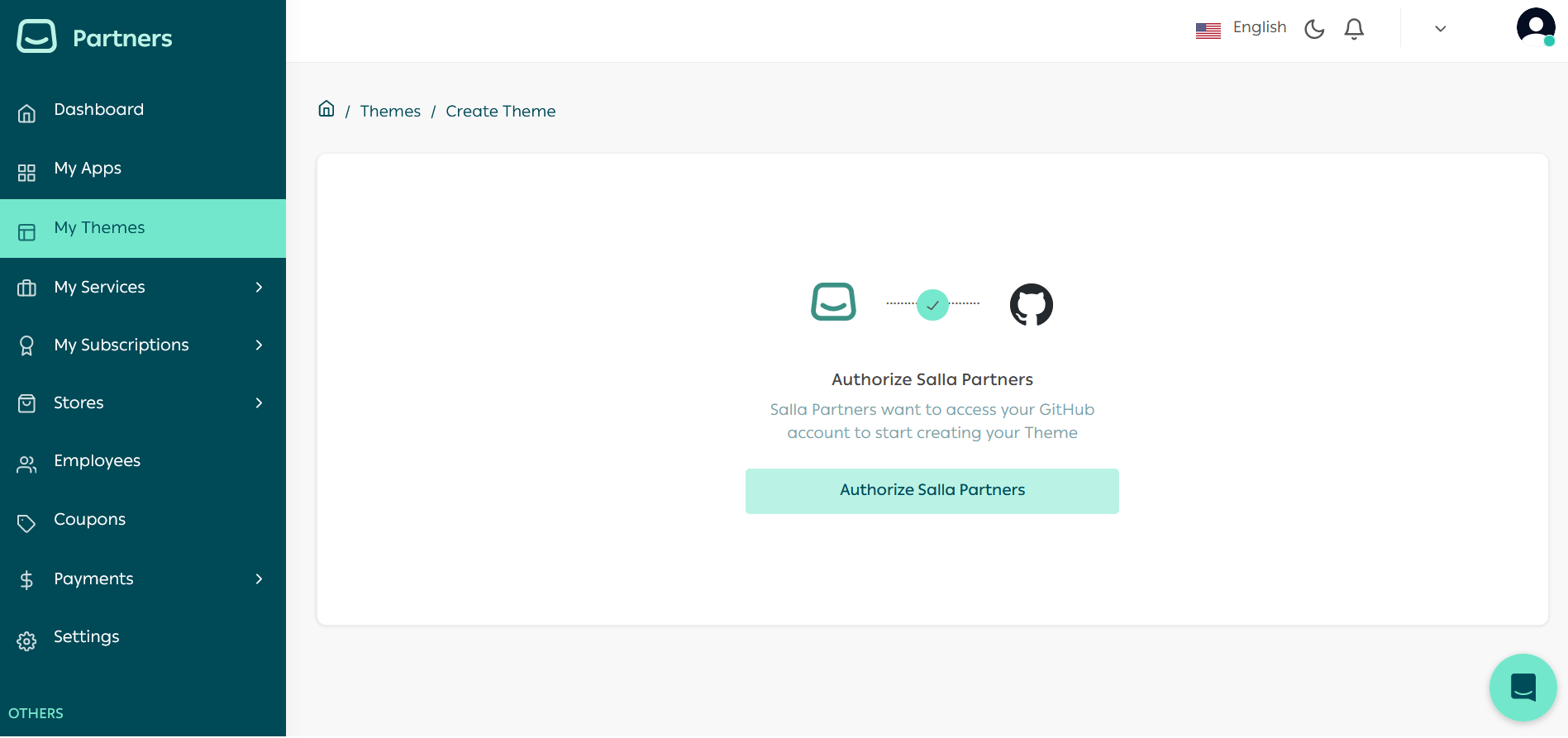Click the Themes breadcrumb link
The image size is (1568, 738).
click(x=390, y=112)
